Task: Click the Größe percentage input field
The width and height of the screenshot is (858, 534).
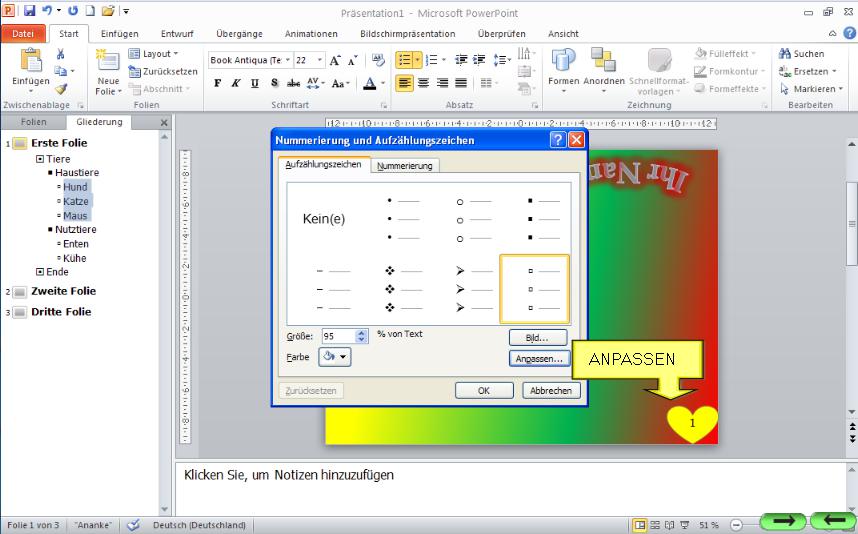Action: coord(338,336)
